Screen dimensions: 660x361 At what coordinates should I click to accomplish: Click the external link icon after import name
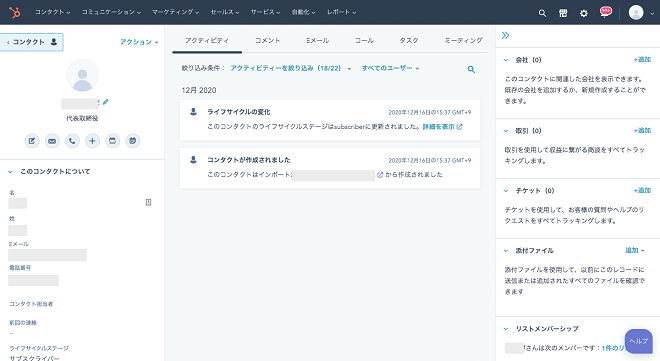380,175
